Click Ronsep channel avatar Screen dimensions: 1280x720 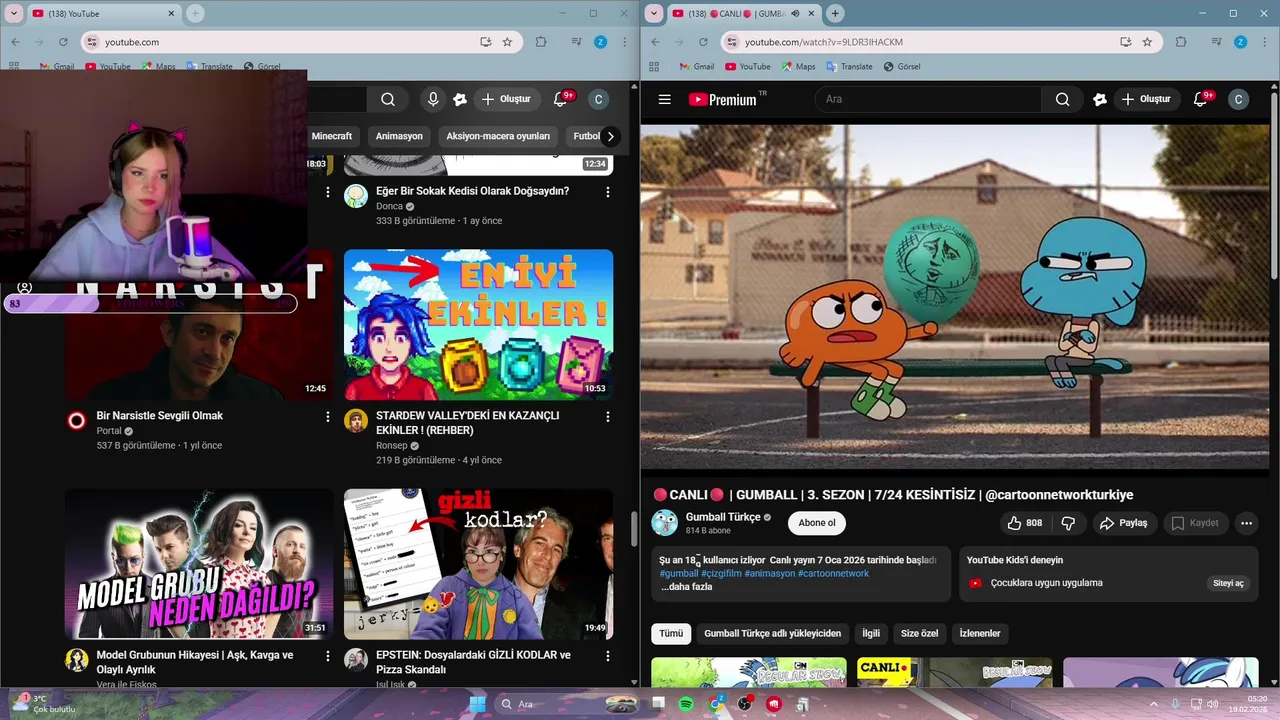click(356, 420)
